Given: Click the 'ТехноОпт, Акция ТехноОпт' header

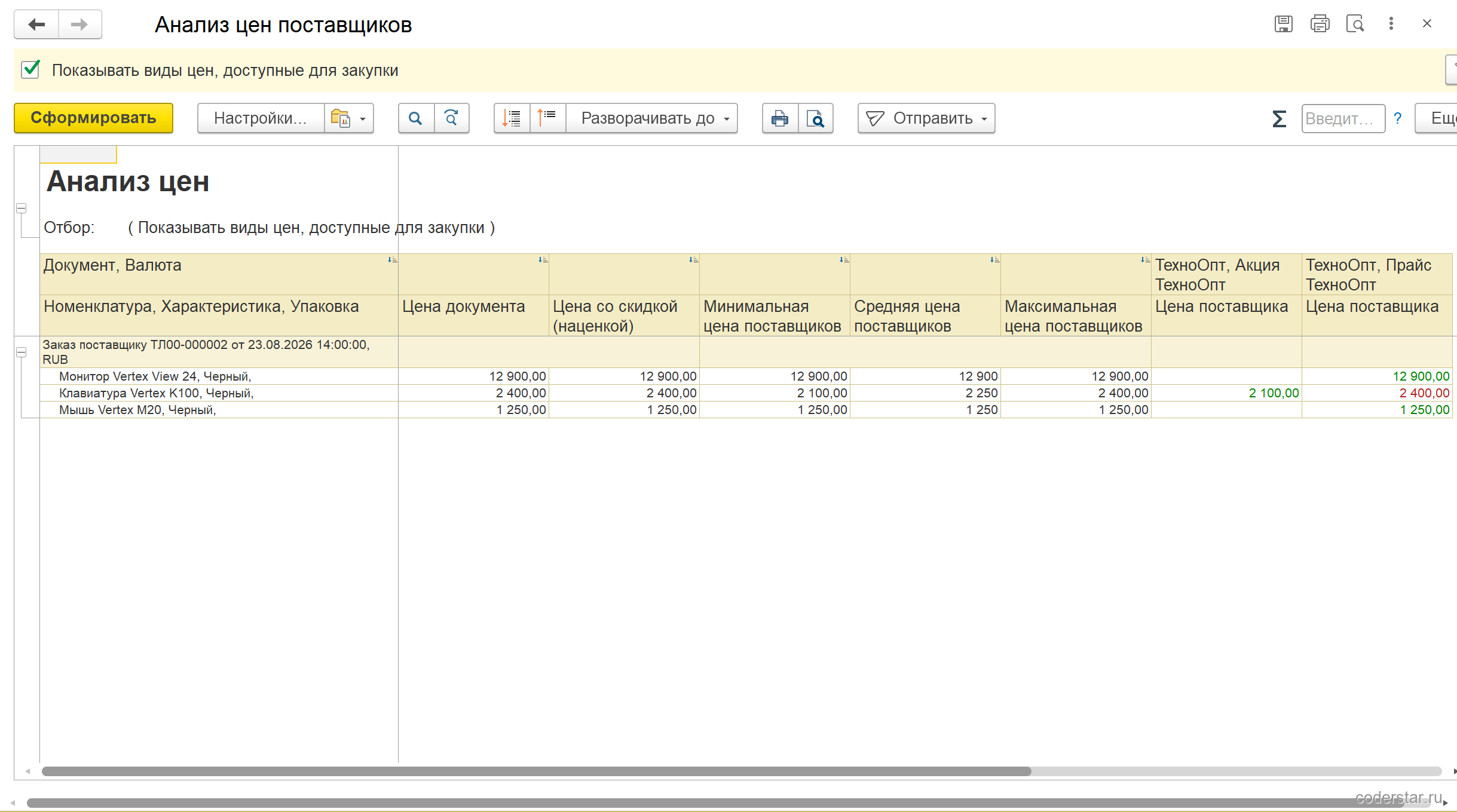Looking at the screenshot, I should coord(1226,274).
